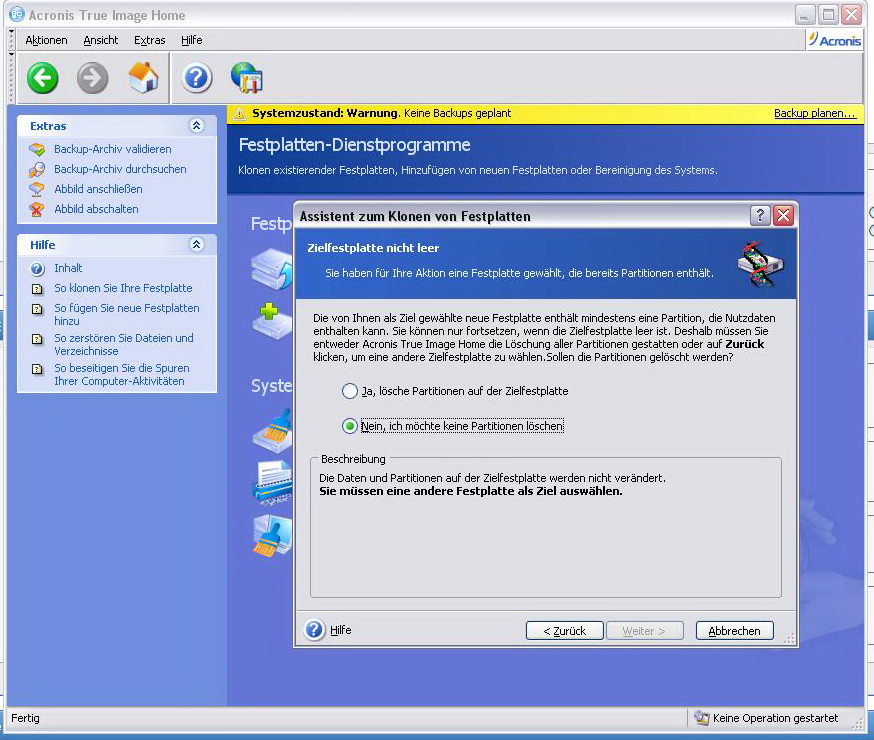Click the Abbild anschließen icon
The height and width of the screenshot is (740, 874).
(37, 189)
